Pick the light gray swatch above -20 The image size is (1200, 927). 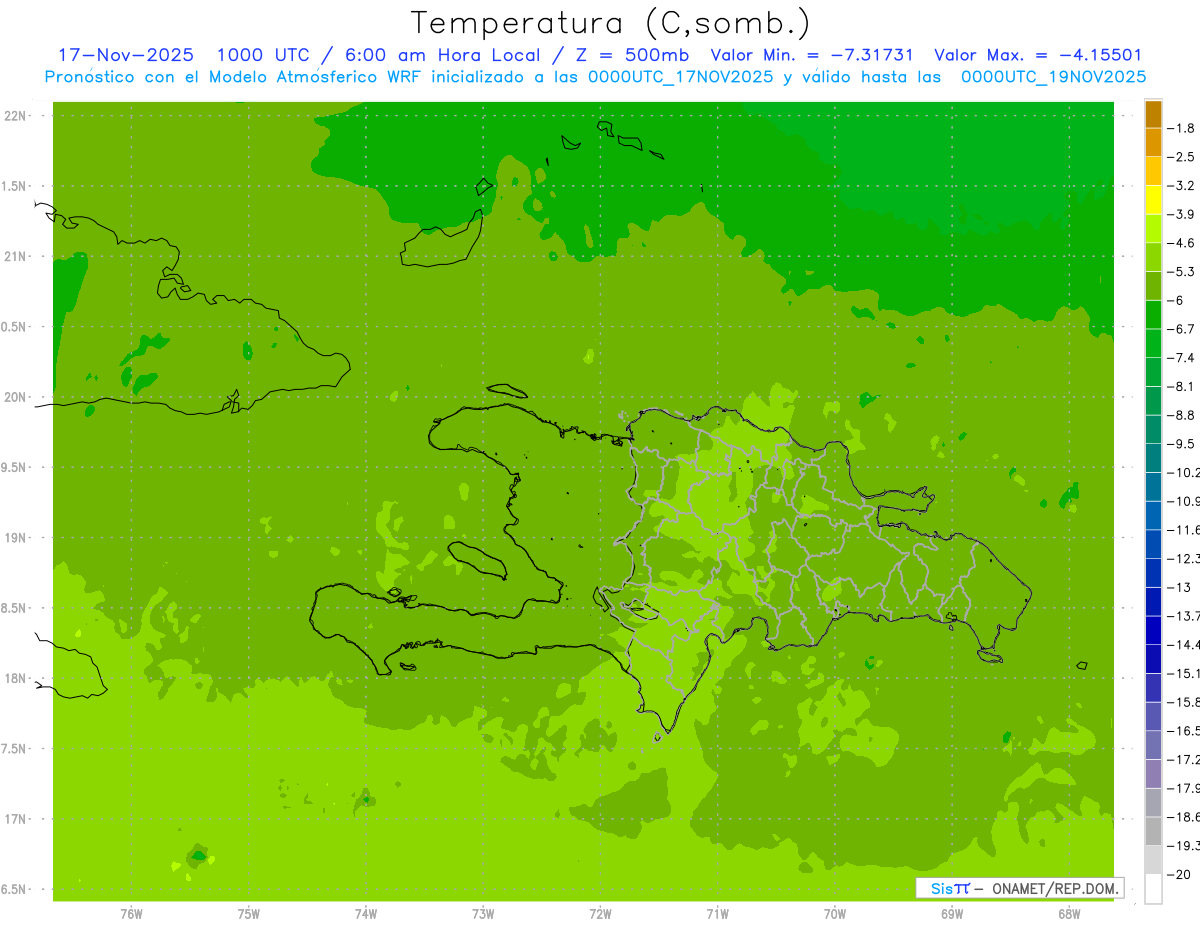(1153, 860)
